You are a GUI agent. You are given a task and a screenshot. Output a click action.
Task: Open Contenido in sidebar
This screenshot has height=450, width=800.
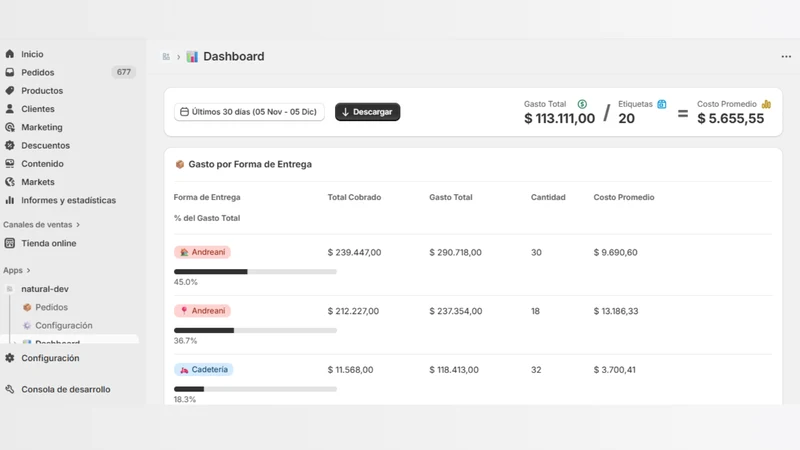coord(42,164)
